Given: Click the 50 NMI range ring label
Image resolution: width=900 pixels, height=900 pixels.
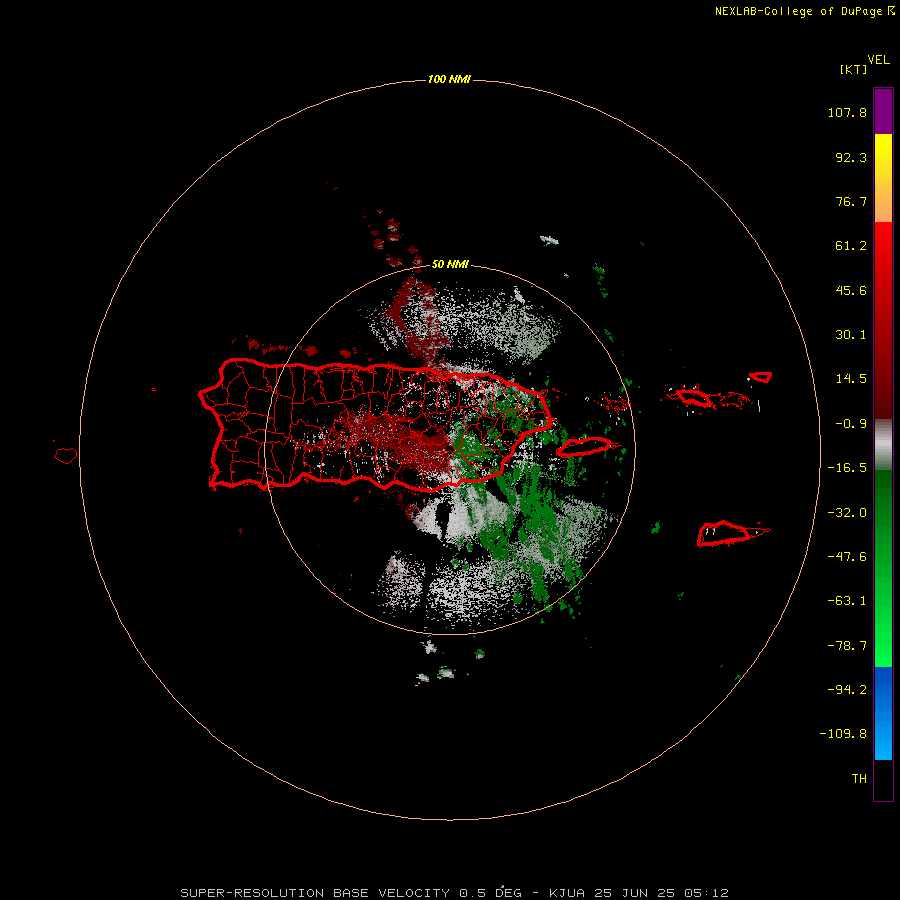Looking at the screenshot, I should tap(450, 265).
